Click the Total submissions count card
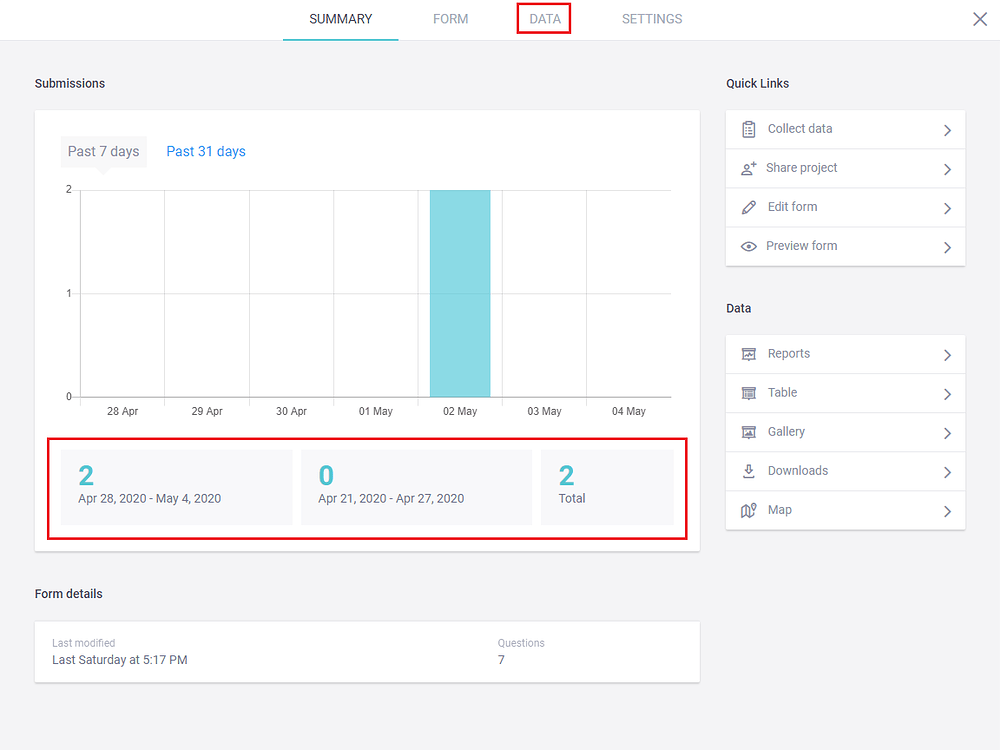The width and height of the screenshot is (1000, 750). coord(612,485)
